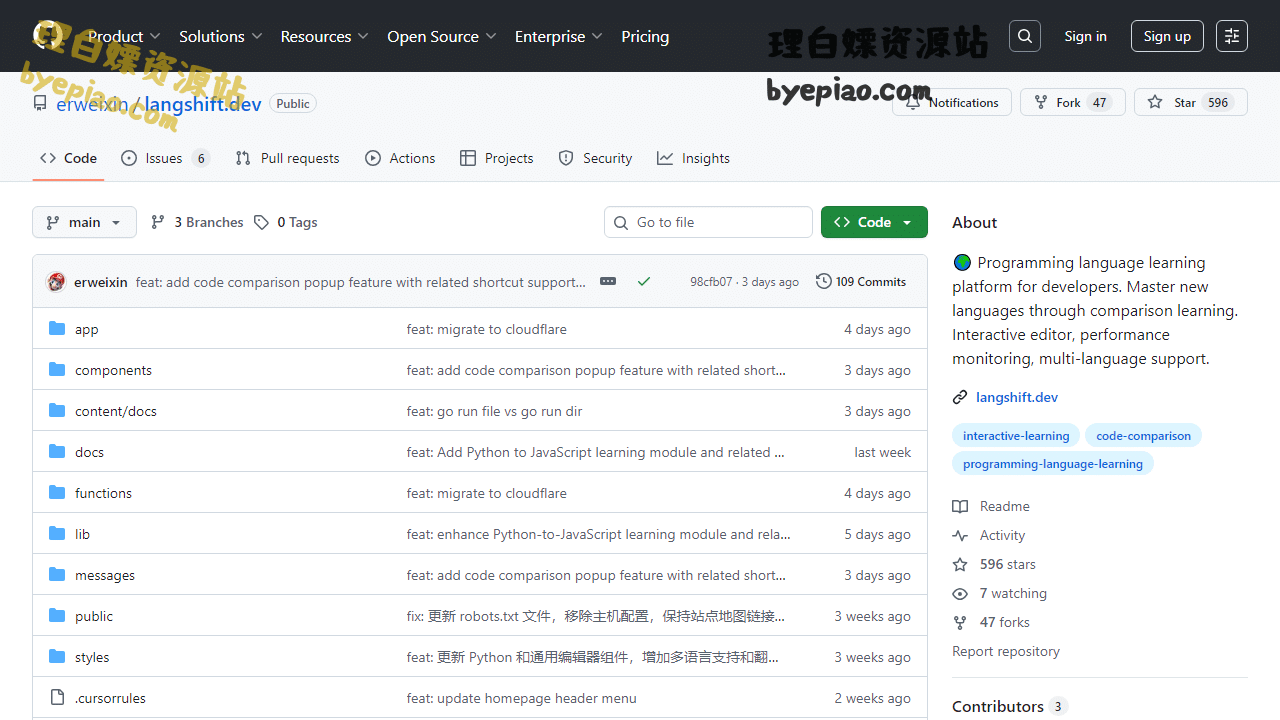Switch to the Actions tab
The width and height of the screenshot is (1280, 720).
(x=400, y=158)
